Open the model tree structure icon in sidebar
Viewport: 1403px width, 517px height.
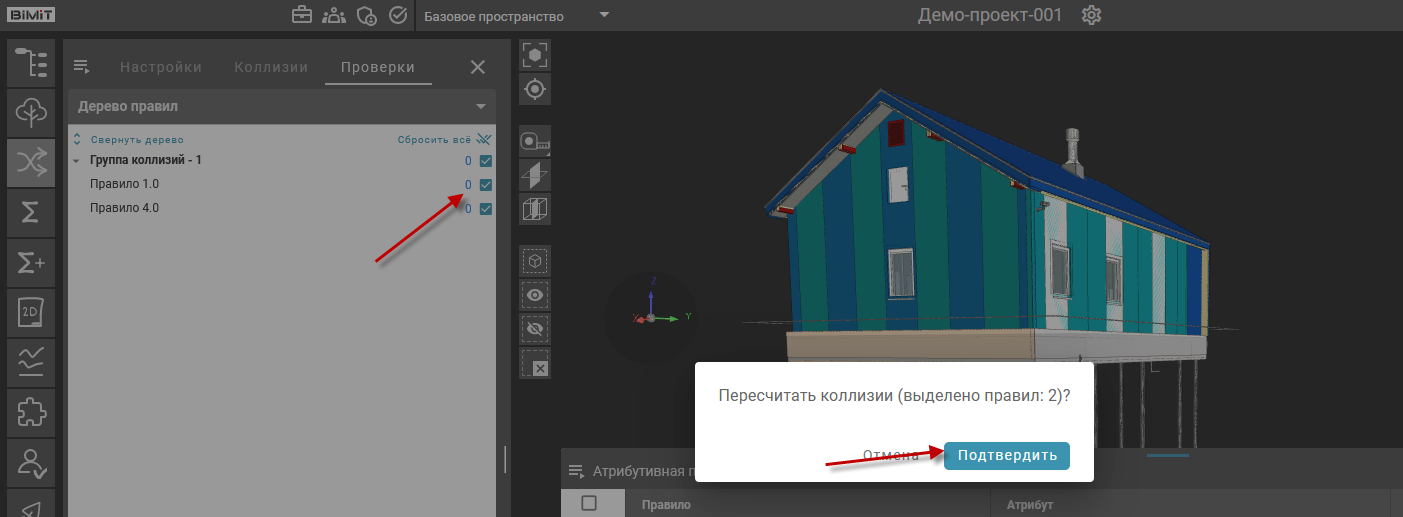tap(31, 61)
